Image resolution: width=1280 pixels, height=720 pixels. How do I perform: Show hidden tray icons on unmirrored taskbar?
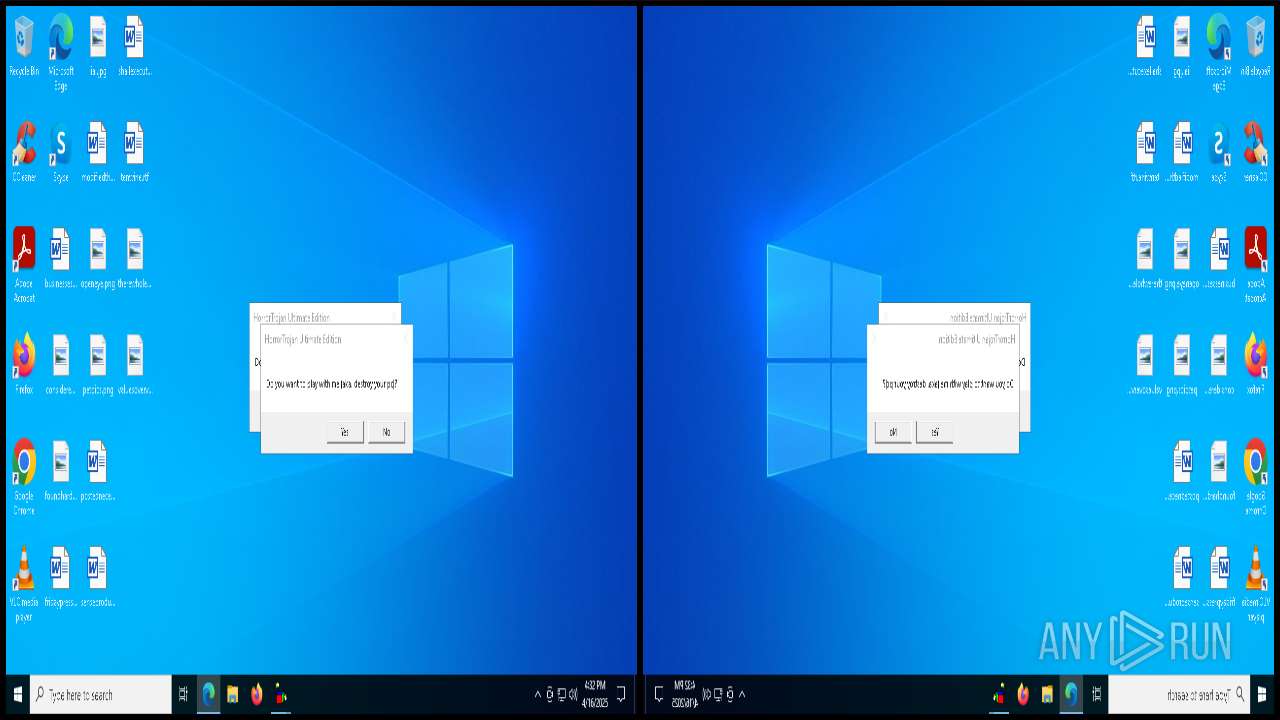tap(537, 694)
